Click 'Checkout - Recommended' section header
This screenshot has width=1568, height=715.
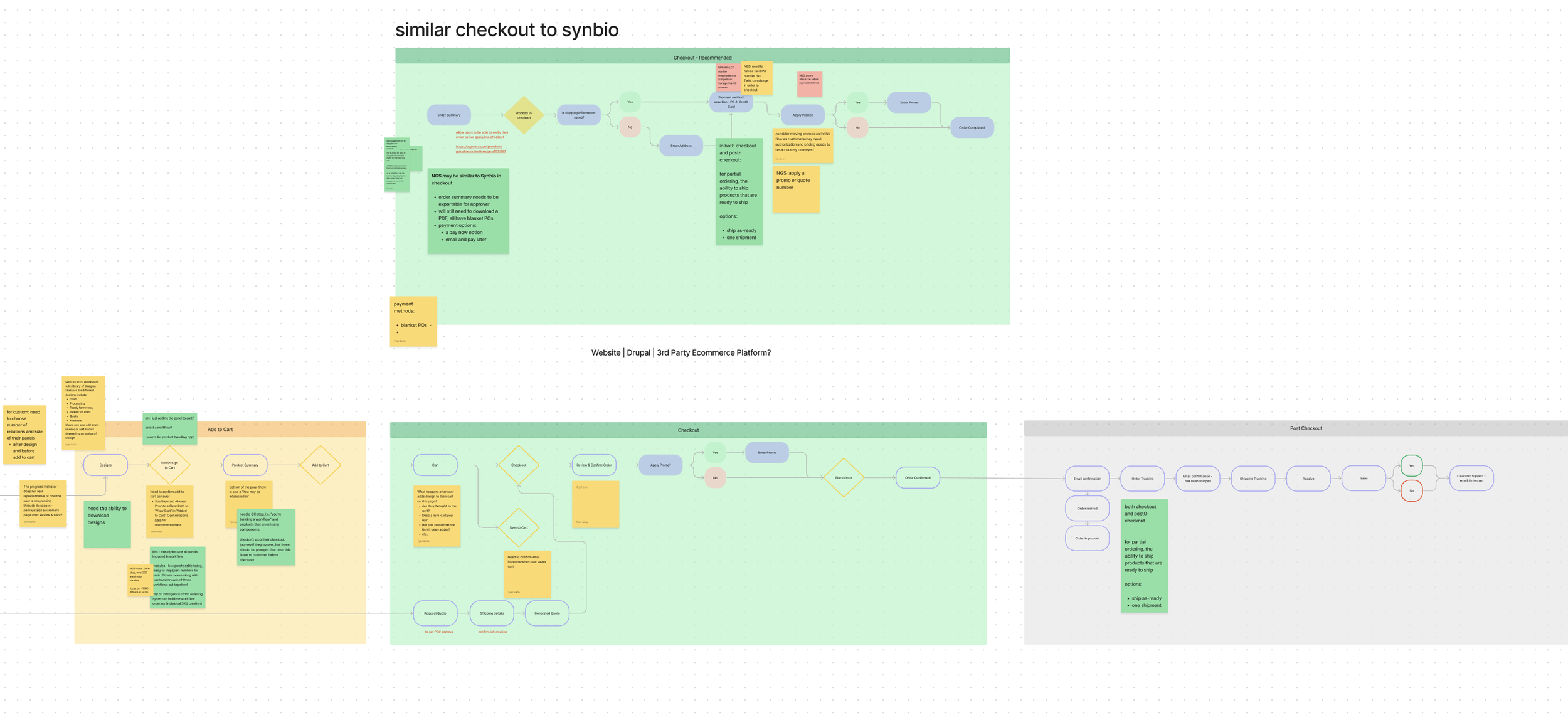pyautogui.click(x=702, y=57)
